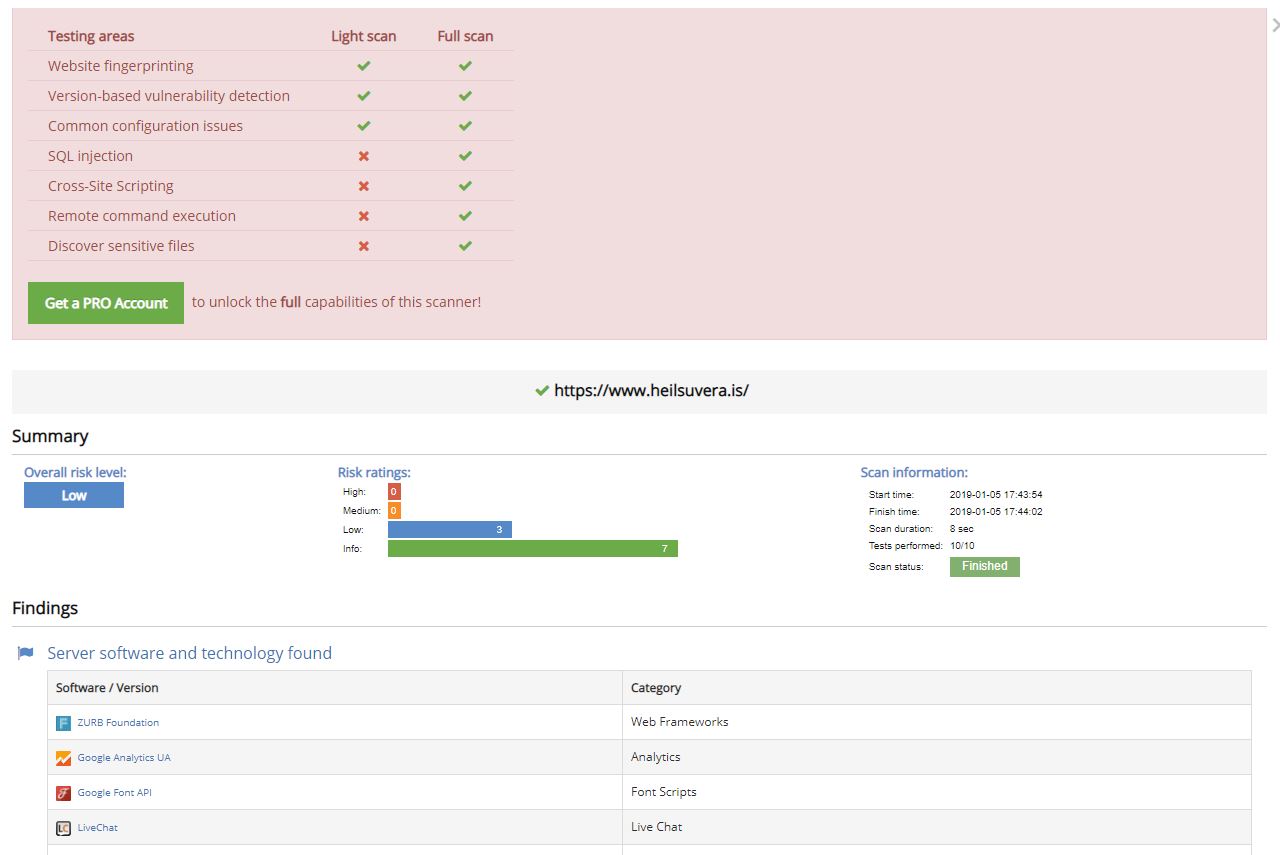Click the red X for SQL injection light scan
This screenshot has height=855, width=1280.
point(364,156)
